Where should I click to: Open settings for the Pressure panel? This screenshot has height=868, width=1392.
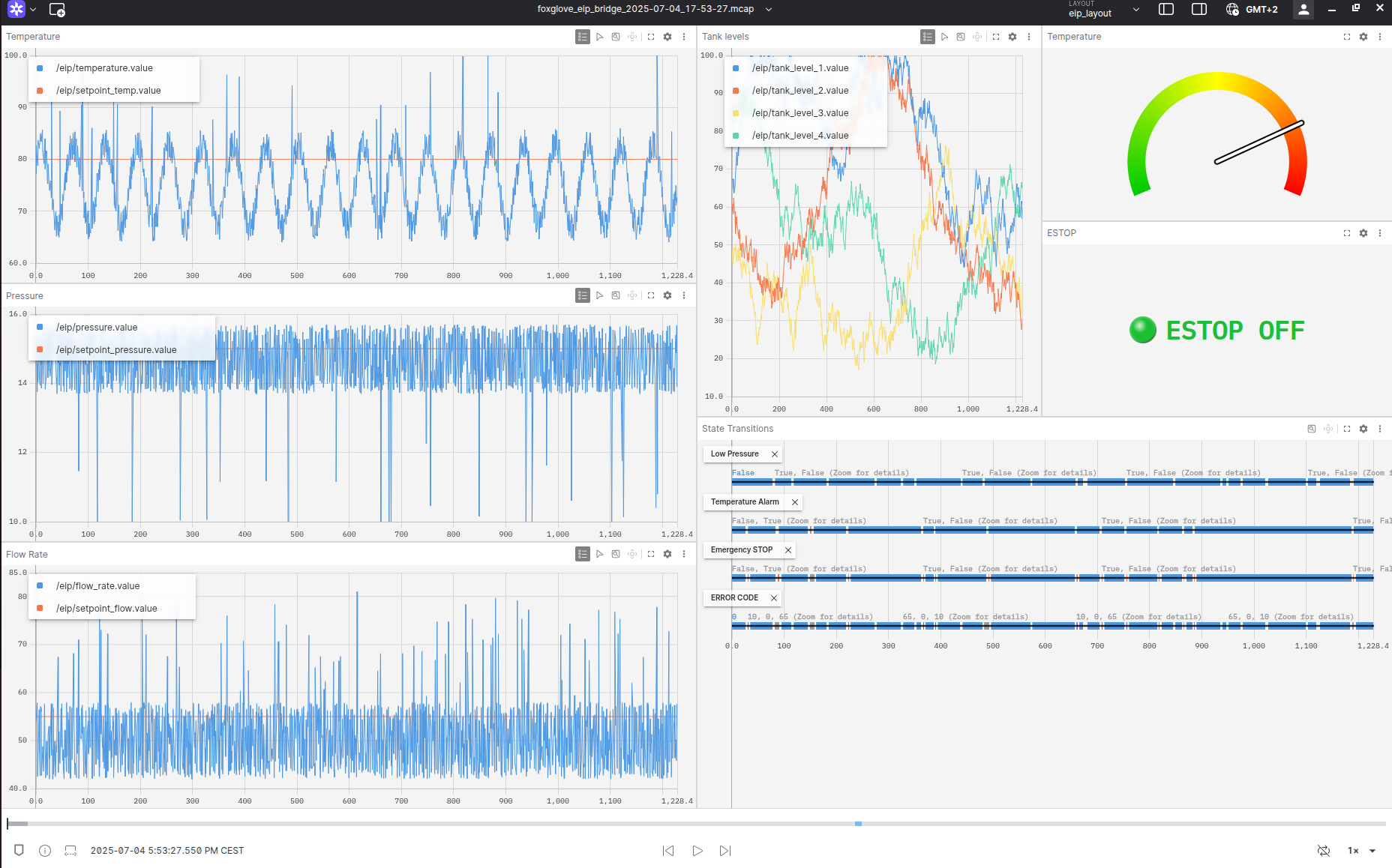tap(667, 295)
